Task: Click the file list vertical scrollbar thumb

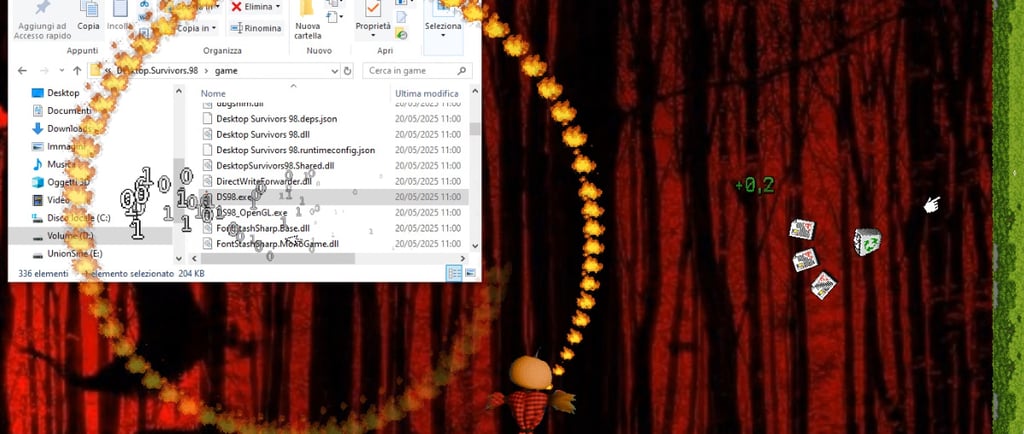Action: point(475,129)
